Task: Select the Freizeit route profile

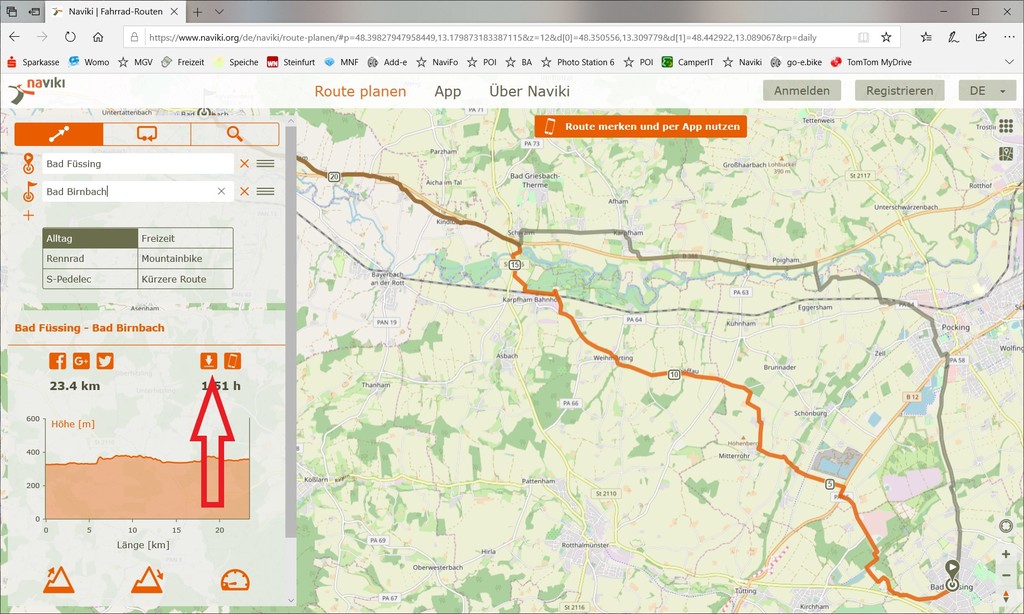Action: (x=185, y=238)
